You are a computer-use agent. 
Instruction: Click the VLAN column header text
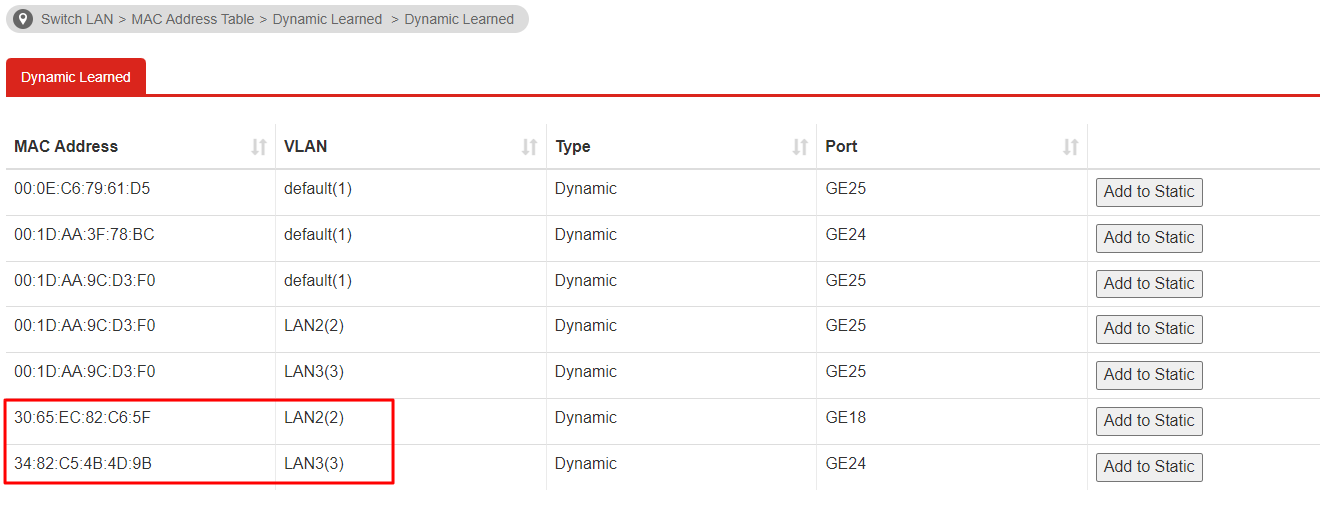(x=306, y=147)
